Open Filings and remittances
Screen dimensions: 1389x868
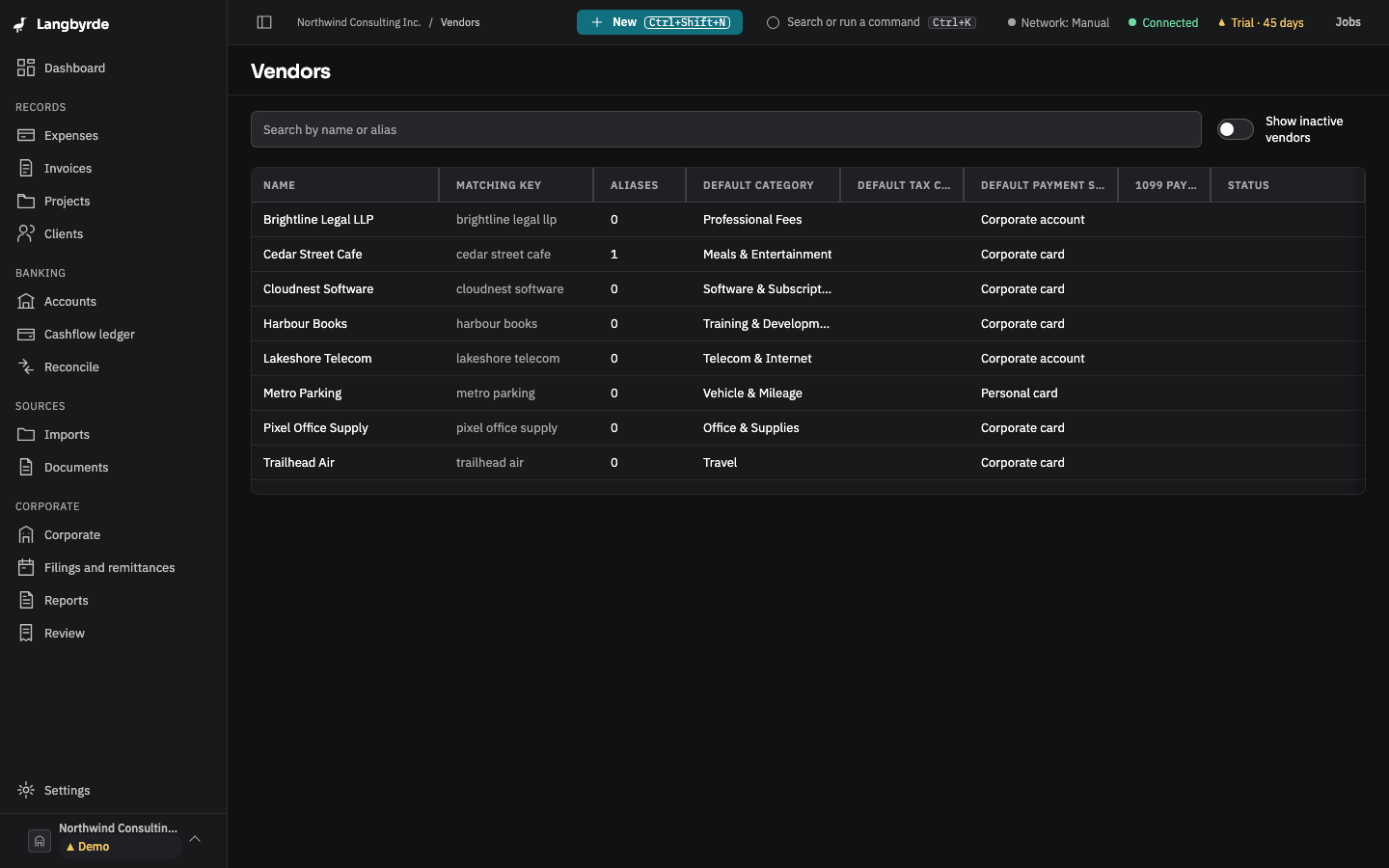click(113, 567)
